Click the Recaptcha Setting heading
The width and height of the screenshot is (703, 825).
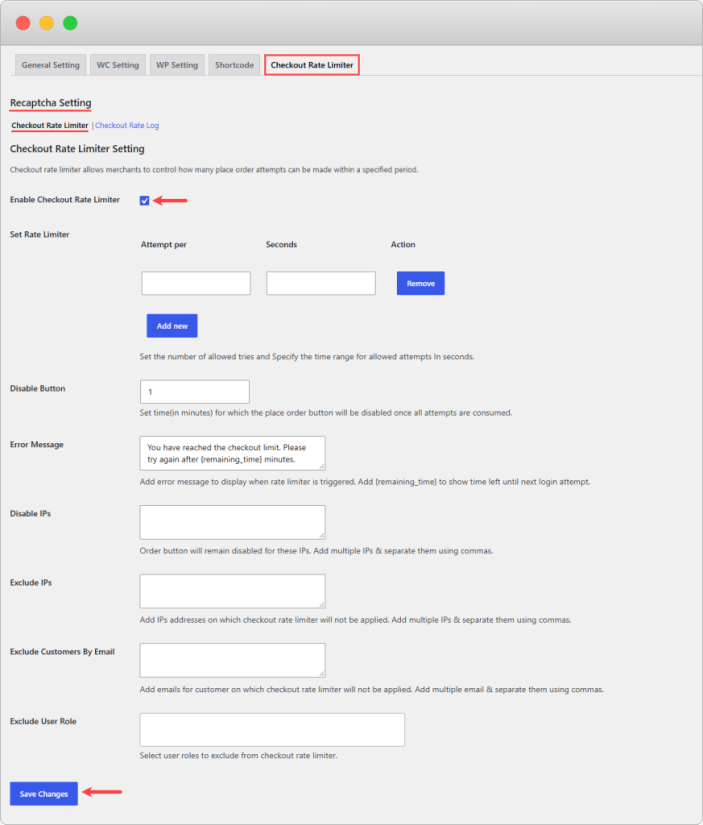click(x=51, y=103)
